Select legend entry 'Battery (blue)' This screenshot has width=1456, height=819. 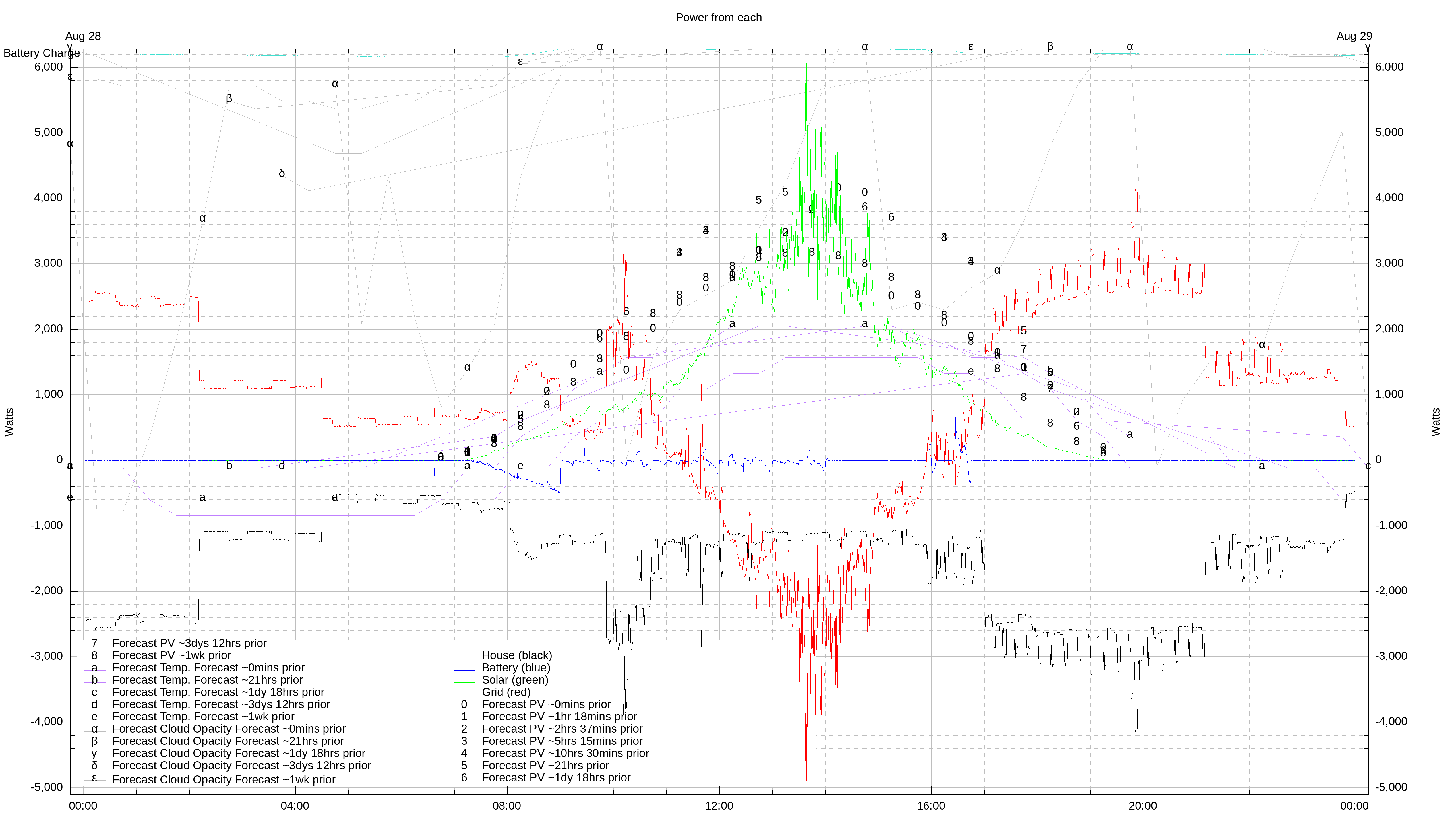516,667
